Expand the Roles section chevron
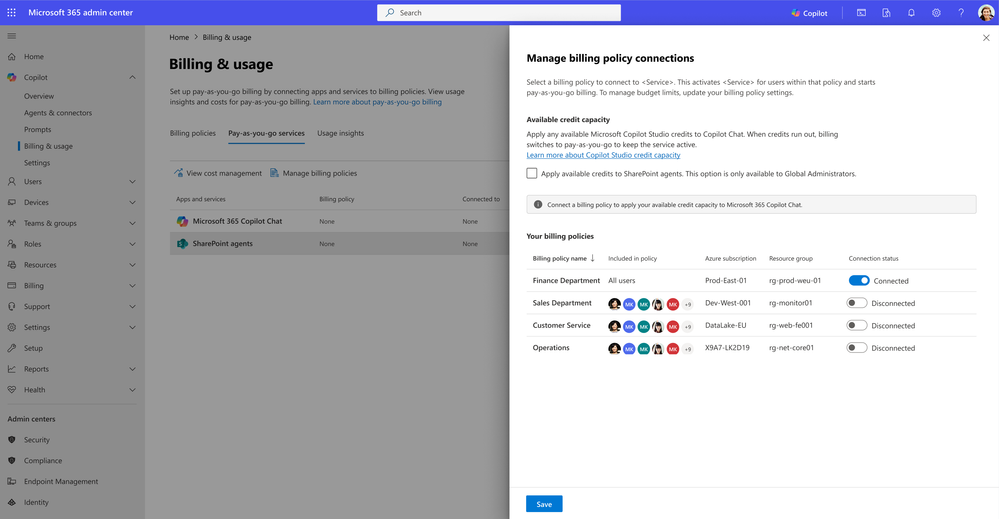Viewport: 999px width, 519px height. pyautogui.click(x=133, y=244)
